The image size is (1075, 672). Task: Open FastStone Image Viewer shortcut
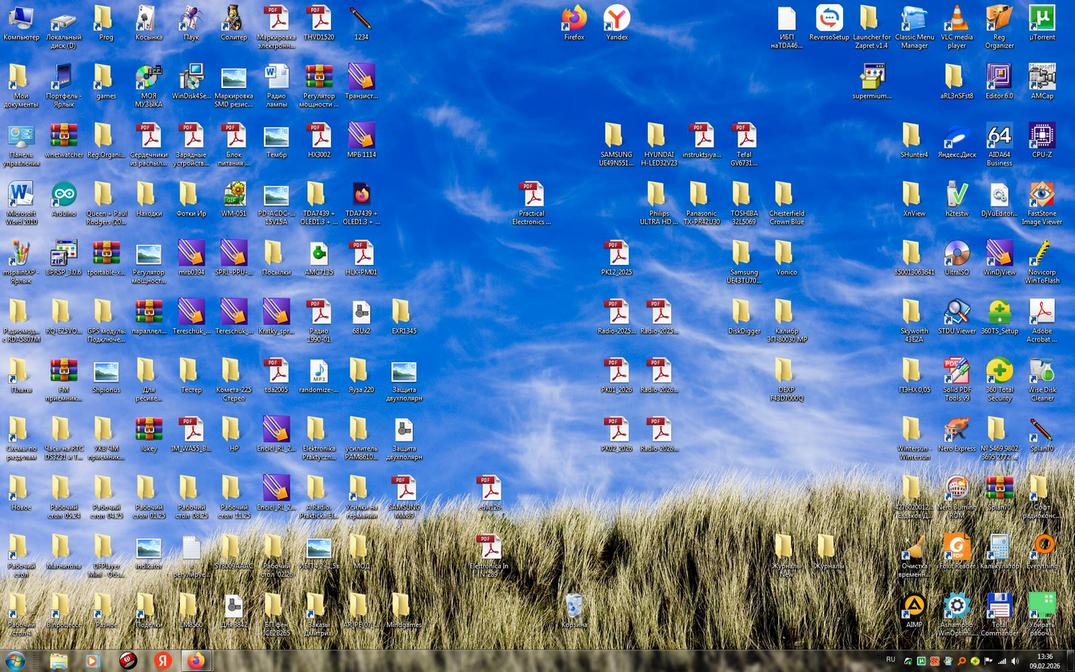pyautogui.click(x=1041, y=195)
